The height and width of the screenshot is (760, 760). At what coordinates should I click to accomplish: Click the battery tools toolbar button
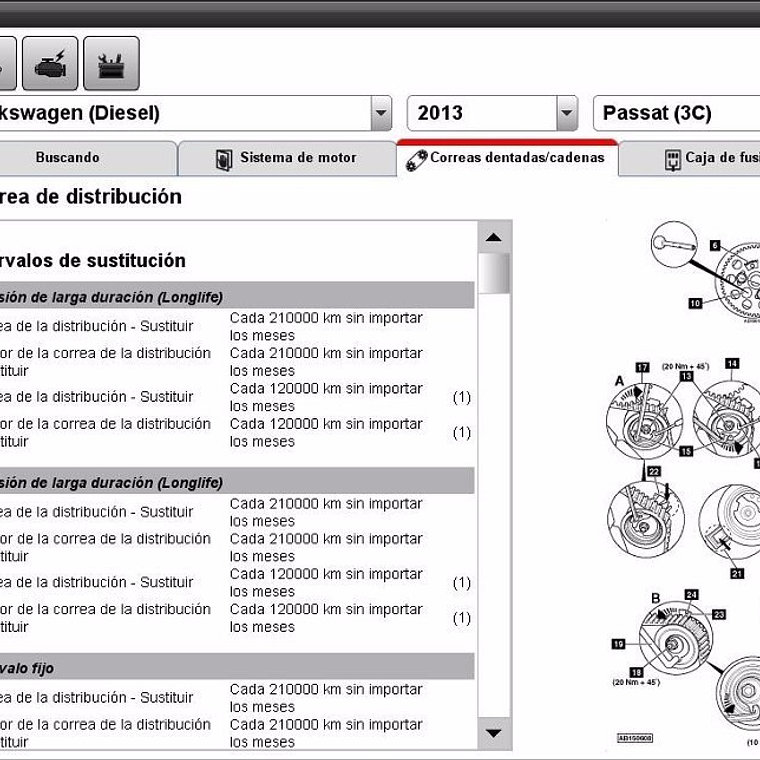click(x=111, y=64)
